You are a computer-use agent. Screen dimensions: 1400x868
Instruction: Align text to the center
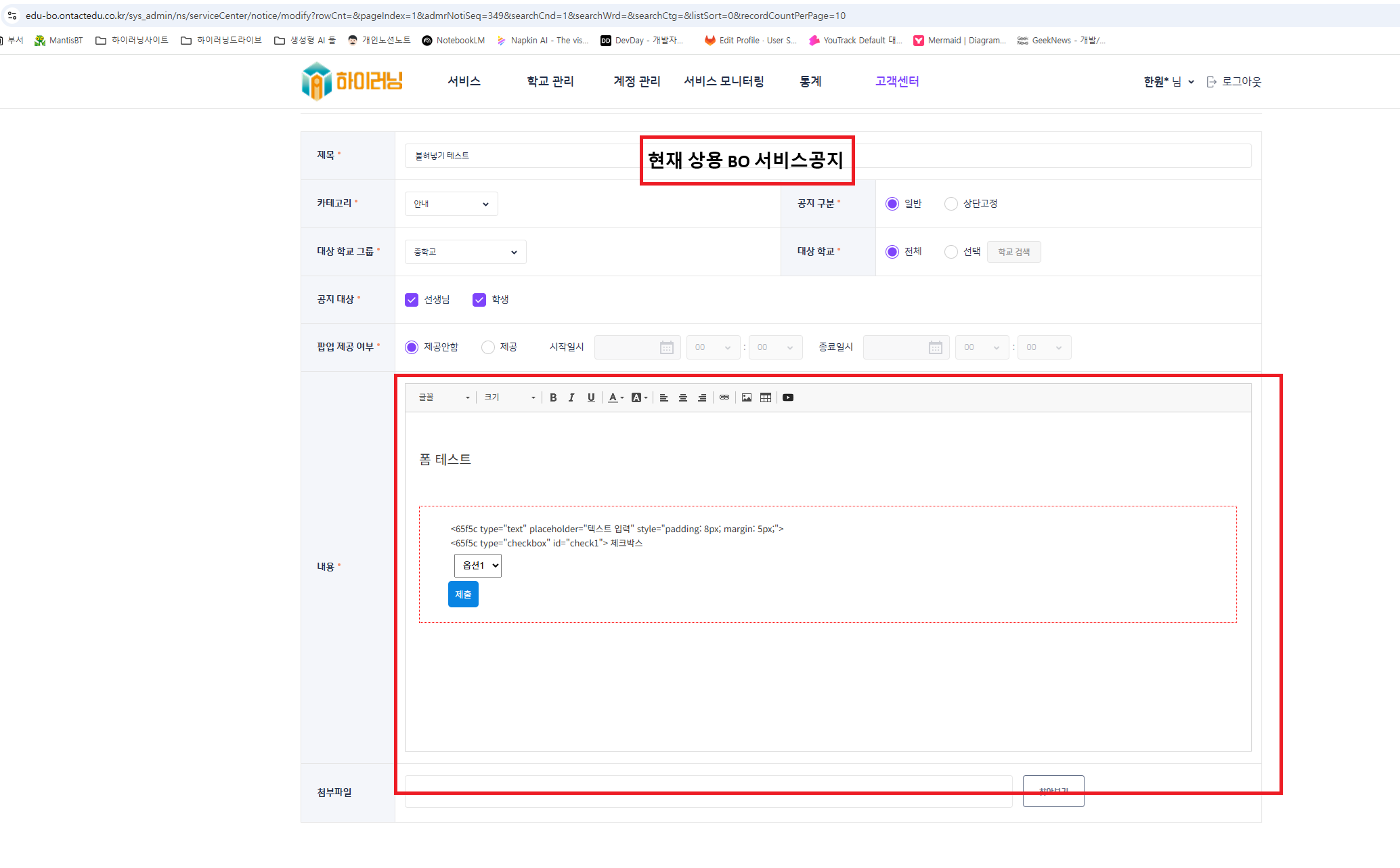(683, 397)
